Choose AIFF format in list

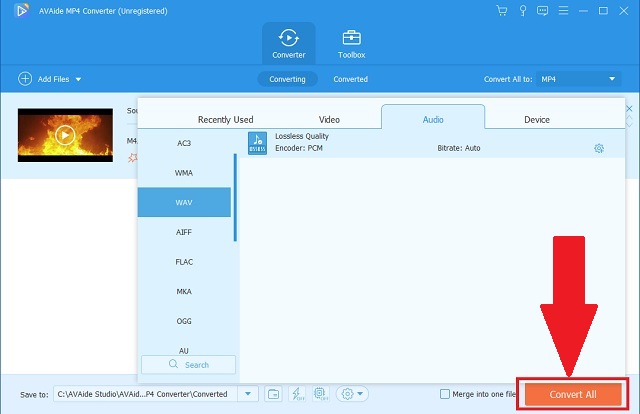[184, 232]
